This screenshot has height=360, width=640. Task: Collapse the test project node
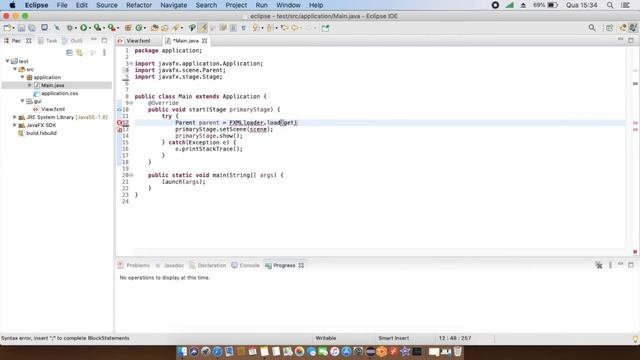coord(7,61)
